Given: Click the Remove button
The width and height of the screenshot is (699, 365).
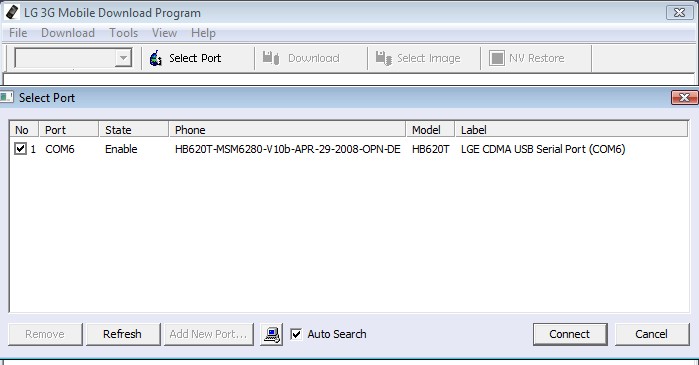Looking at the screenshot, I should coord(45,334).
